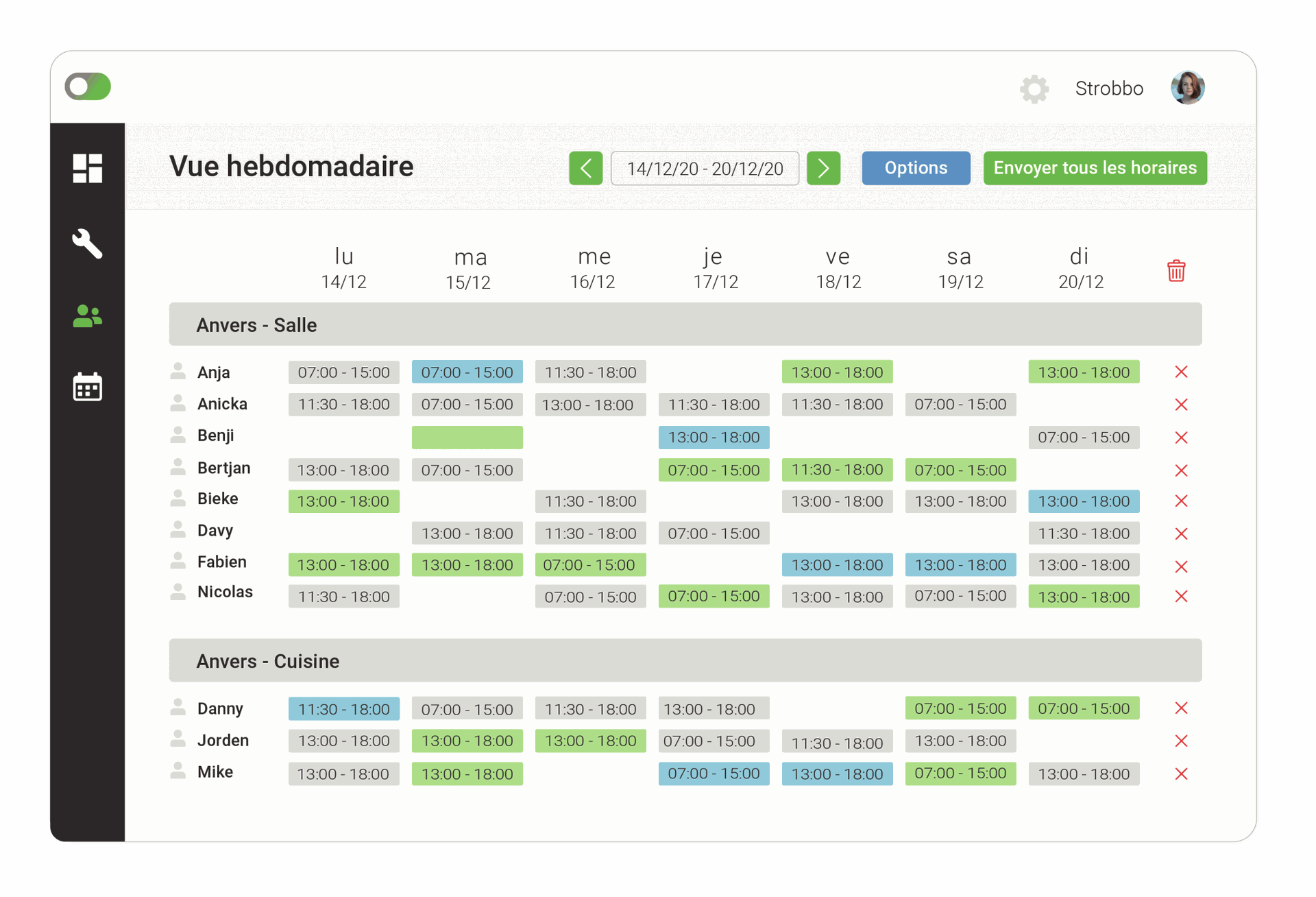Select Danny's blue 11:30 - 18:00 Monday shift
1316x897 pixels.
[x=343, y=708]
